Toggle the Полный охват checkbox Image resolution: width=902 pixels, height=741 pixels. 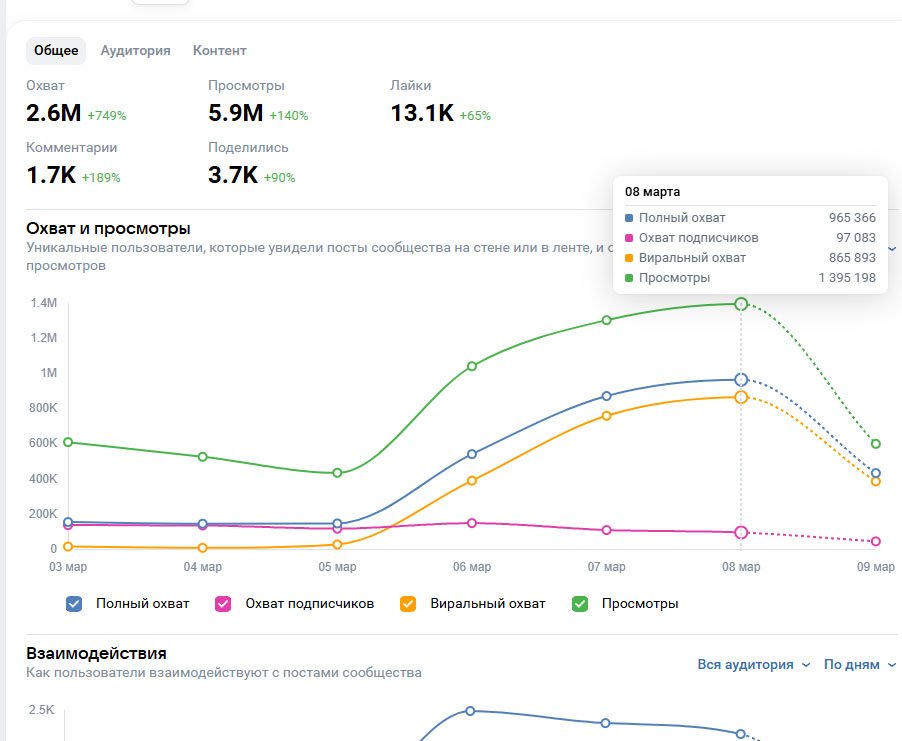74,604
